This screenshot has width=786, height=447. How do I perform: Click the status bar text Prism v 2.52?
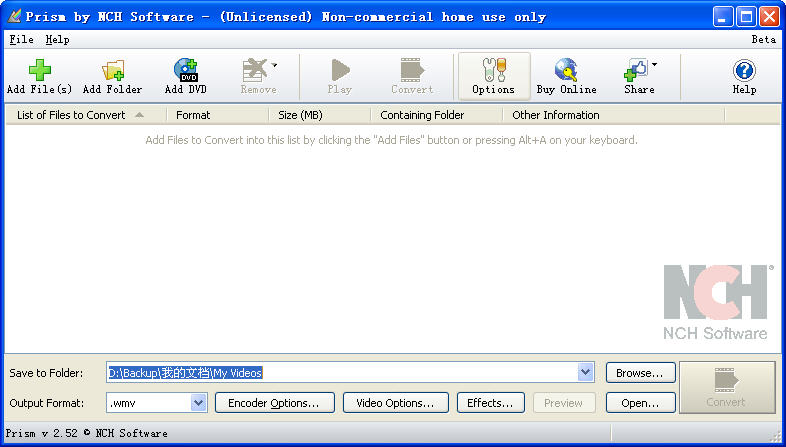42,433
